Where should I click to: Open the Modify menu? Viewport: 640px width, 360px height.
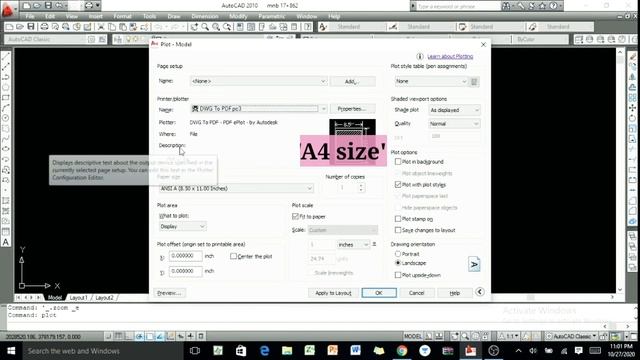pyautogui.click(x=238, y=16)
